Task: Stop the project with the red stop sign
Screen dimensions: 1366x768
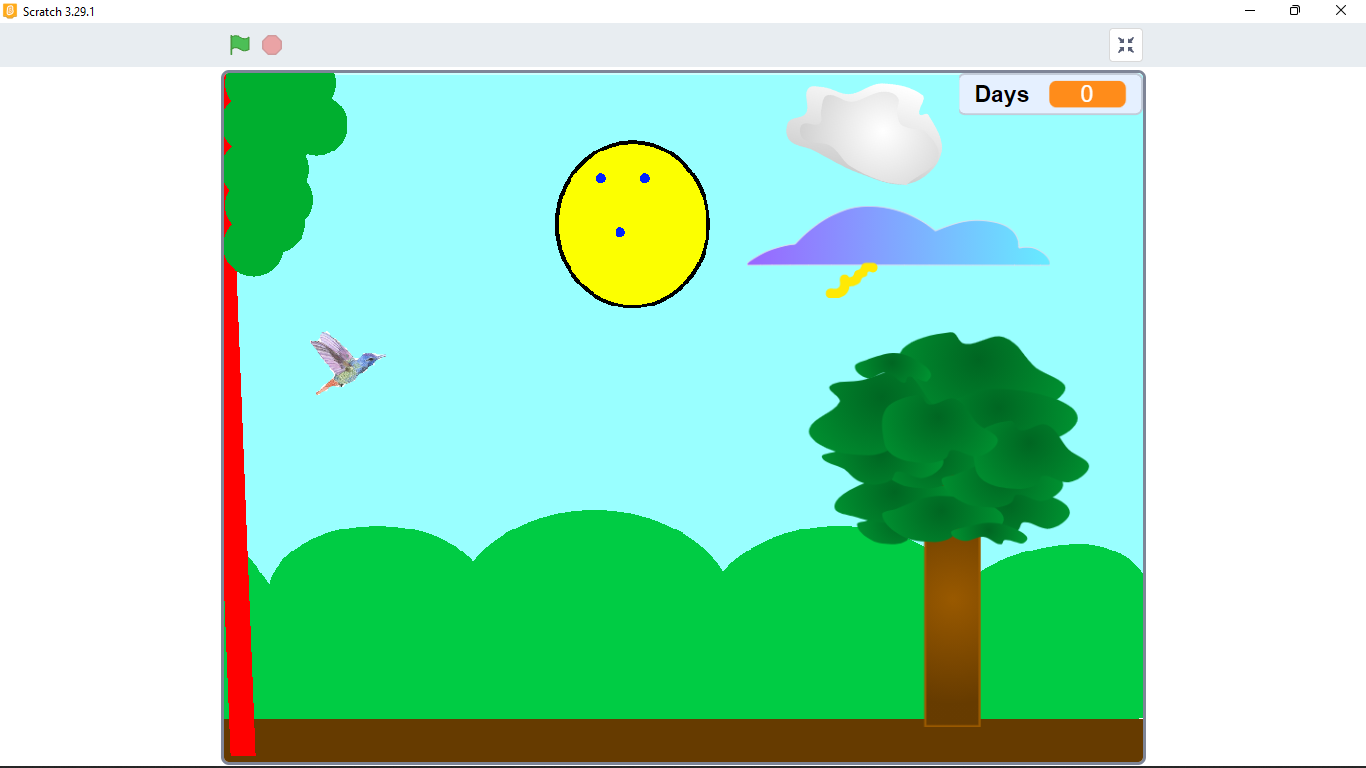Action: [272, 45]
